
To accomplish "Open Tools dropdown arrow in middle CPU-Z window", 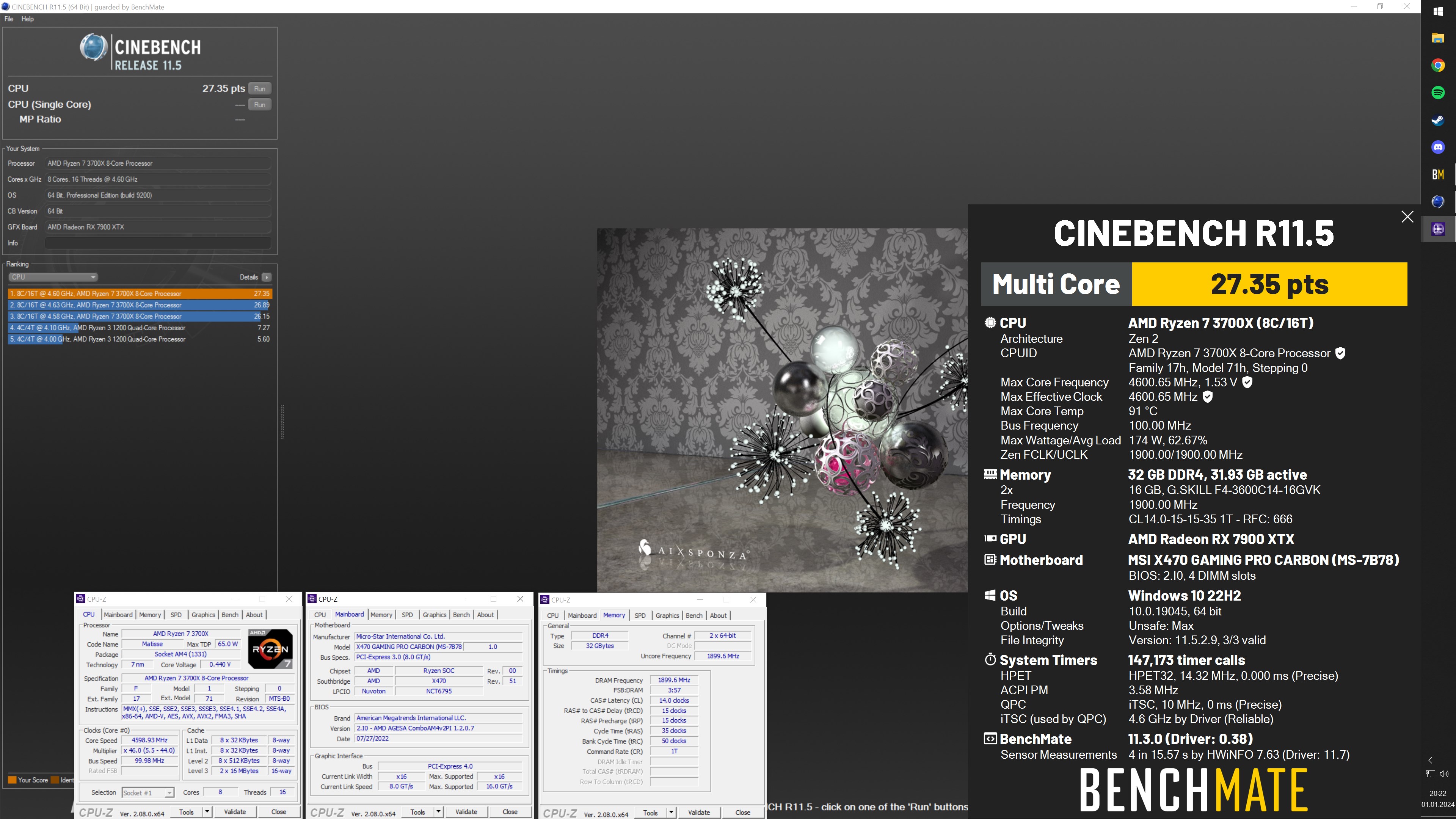I will pyautogui.click(x=439, y=812).
